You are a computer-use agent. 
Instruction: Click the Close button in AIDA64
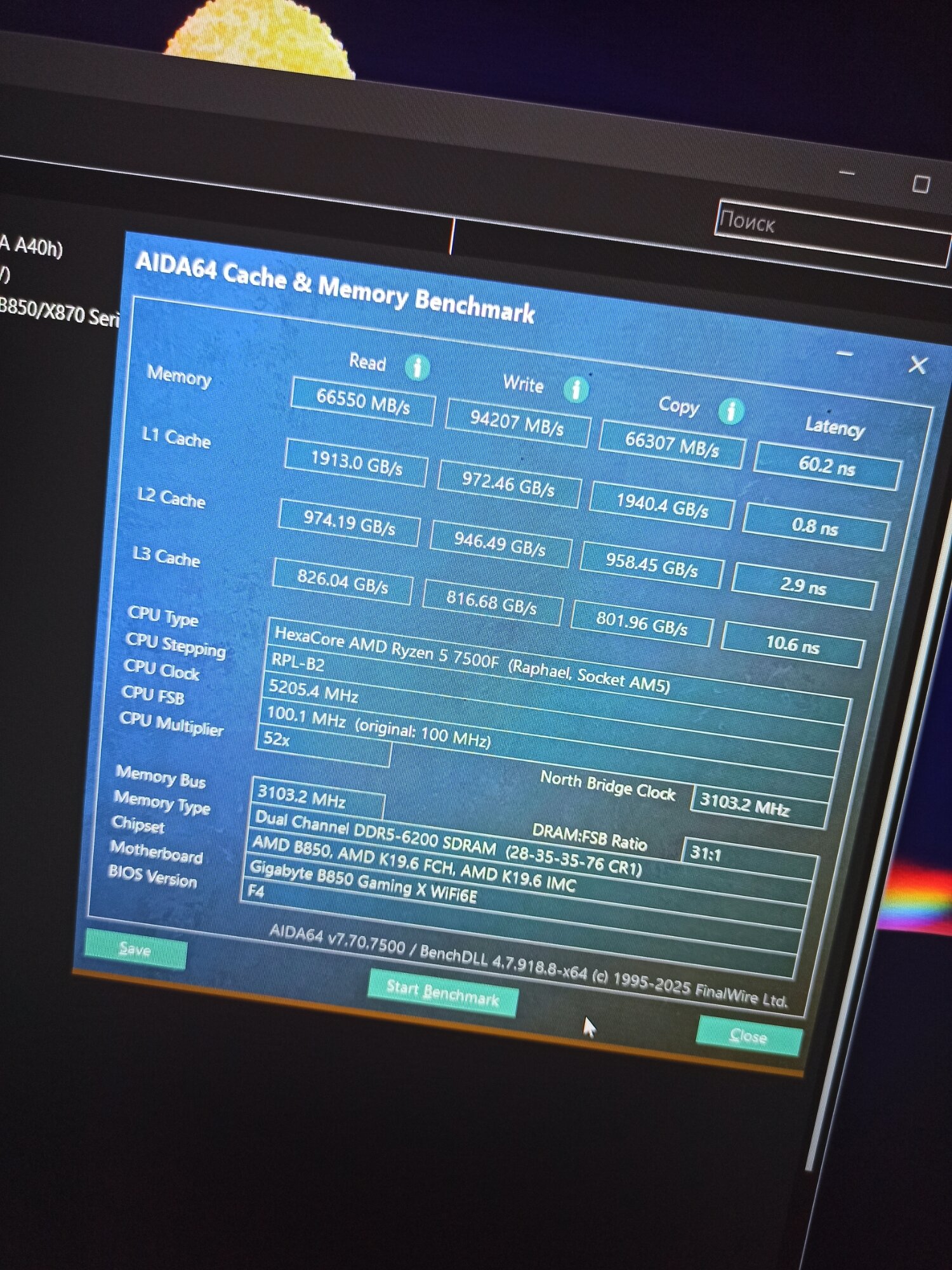point(749,1036)
